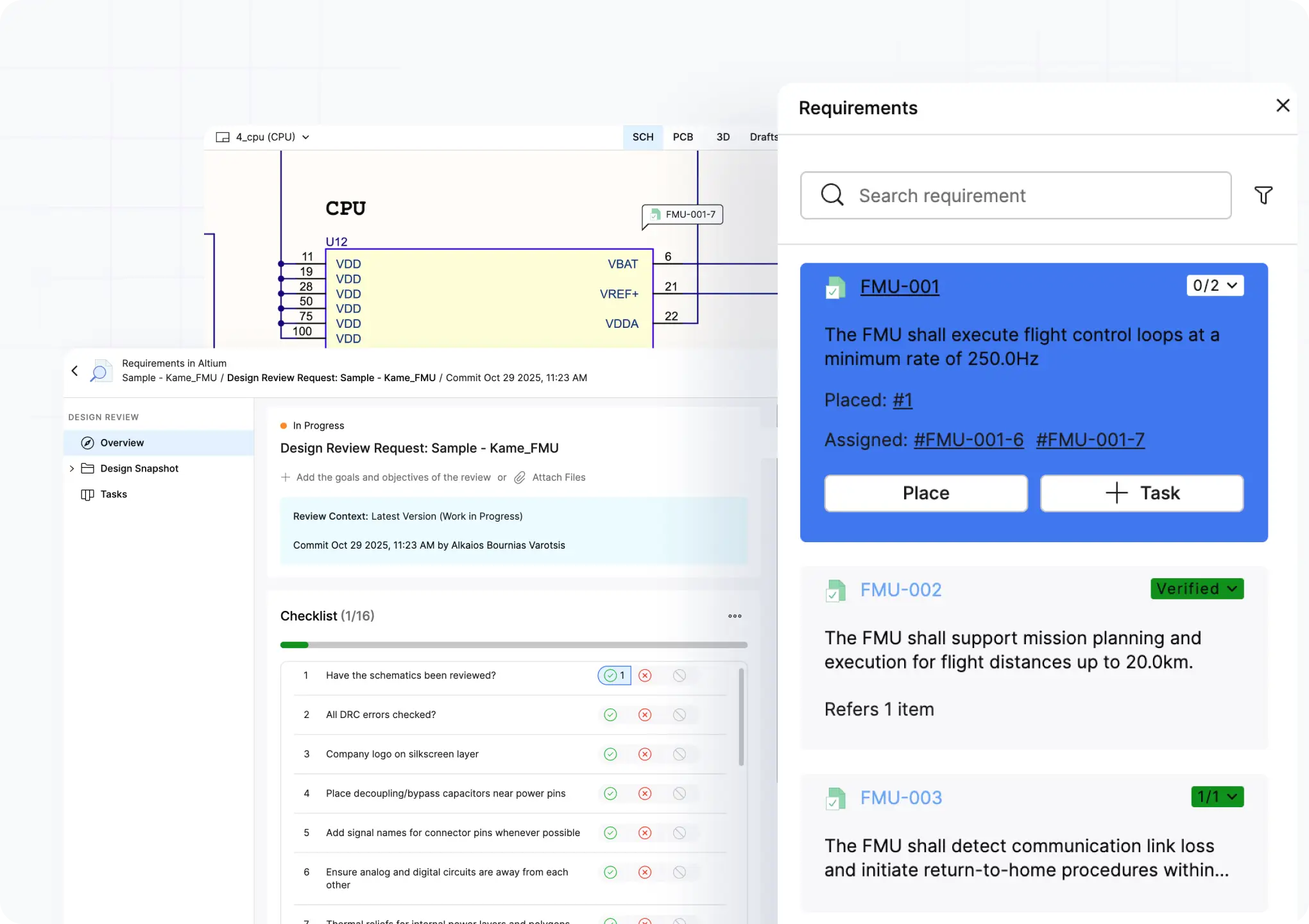Switch to the Drafts tab
The image size is (1309, 924).
(x=763, y=137)
